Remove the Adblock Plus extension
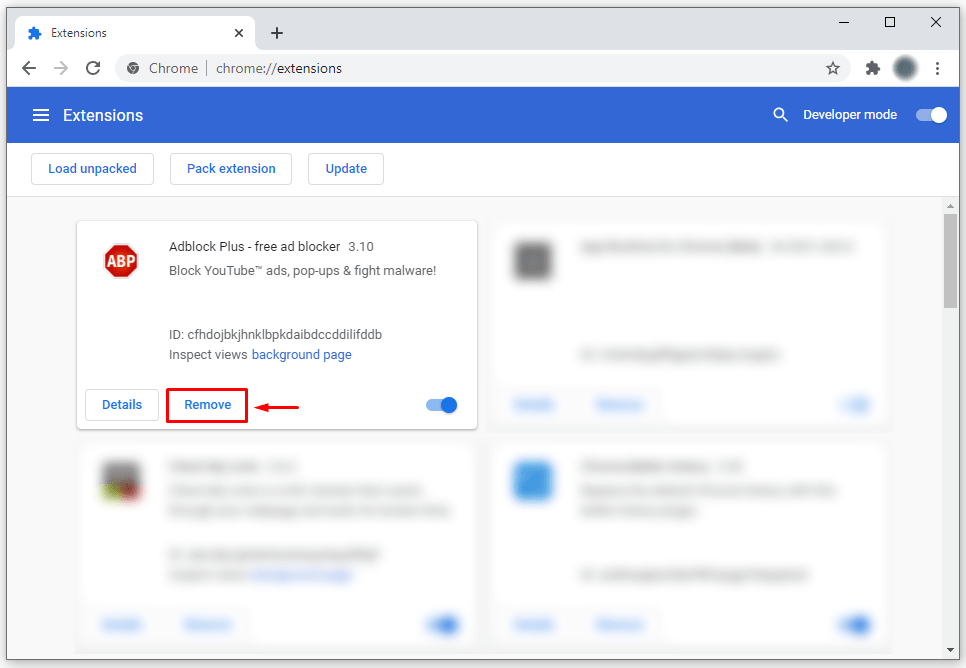966x668 pixels. pyautogui.click(x=206, y=404)
